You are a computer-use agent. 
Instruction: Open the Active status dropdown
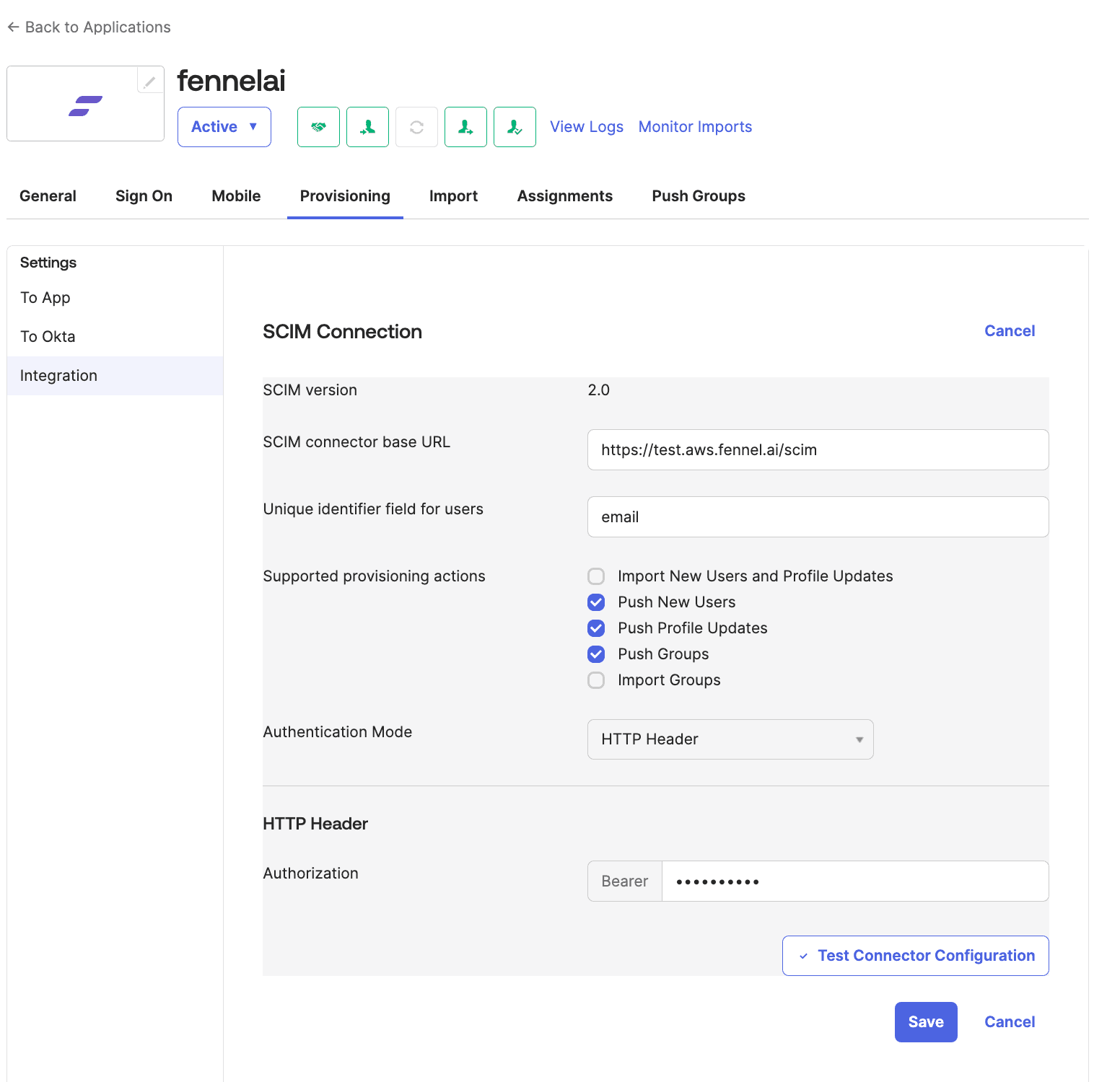(x=224, y=127)
